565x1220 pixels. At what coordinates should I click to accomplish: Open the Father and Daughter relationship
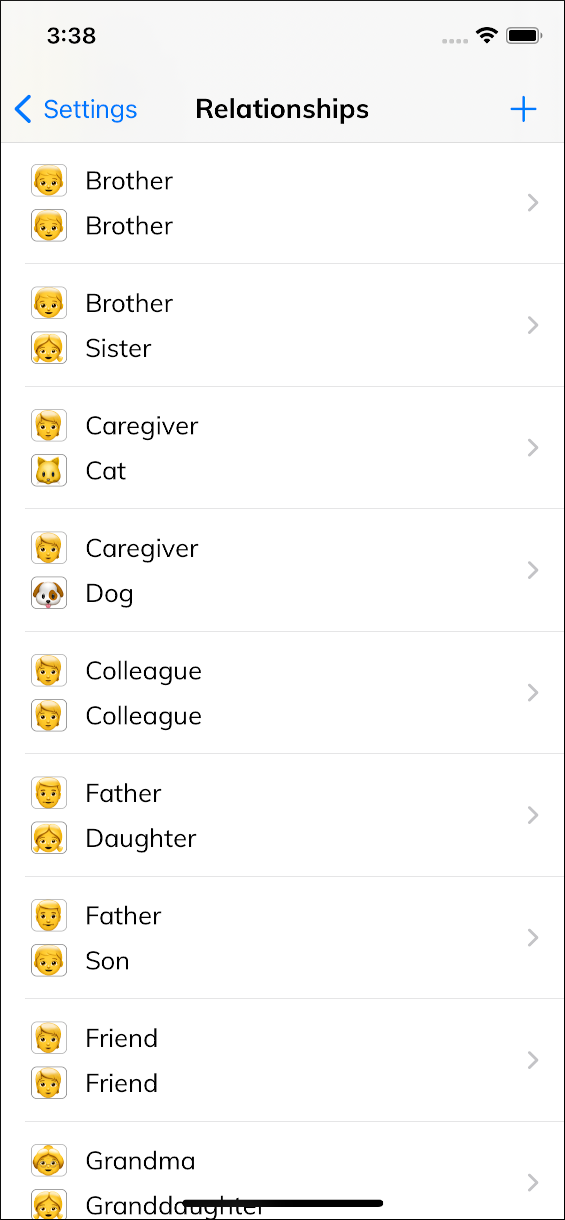283,816
